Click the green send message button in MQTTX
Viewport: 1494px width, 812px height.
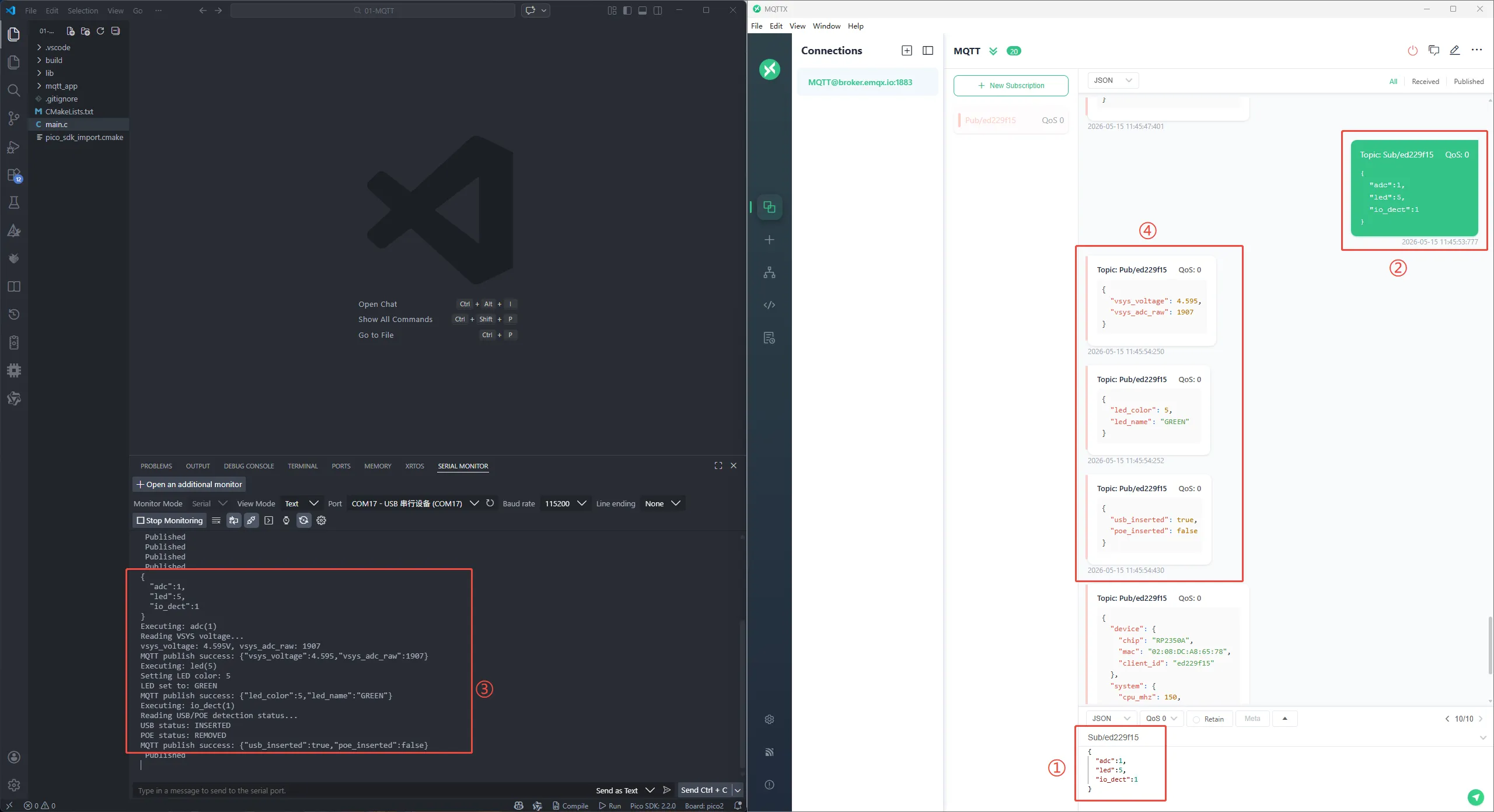click(x=1475, y=796)
